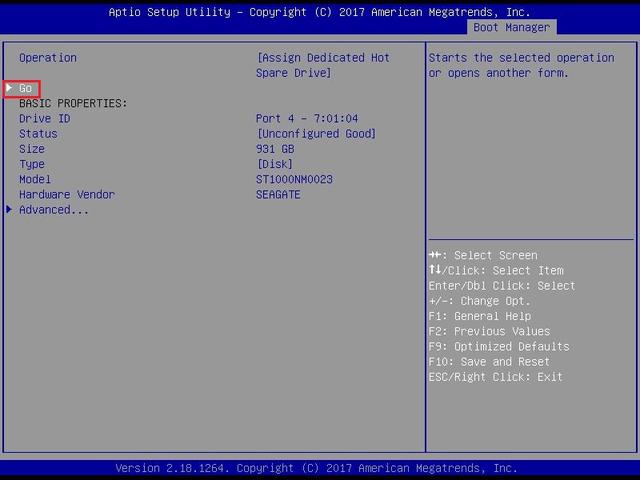Select the Operation label
This screenshot has height=480, width=640.
click(48, 58)
